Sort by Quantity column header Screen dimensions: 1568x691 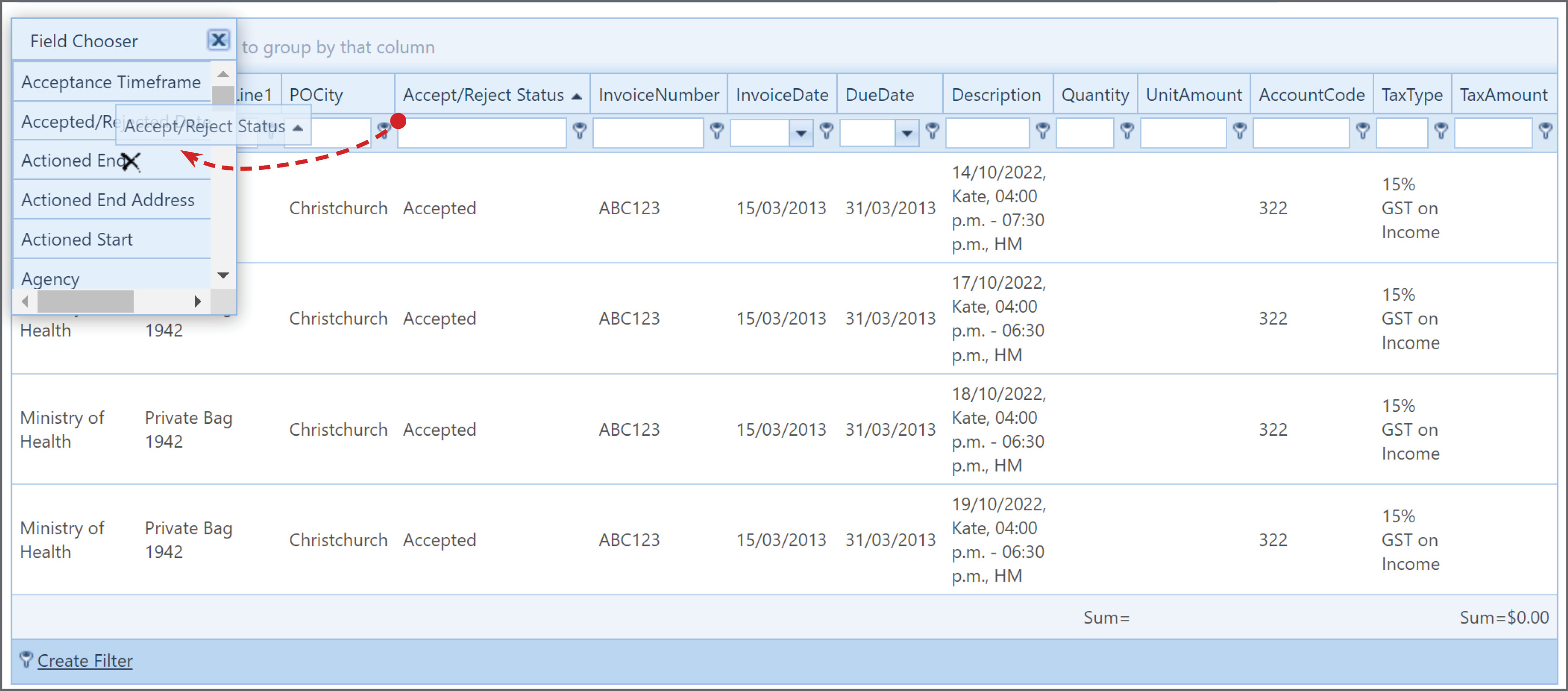[x=1095, y=94]
